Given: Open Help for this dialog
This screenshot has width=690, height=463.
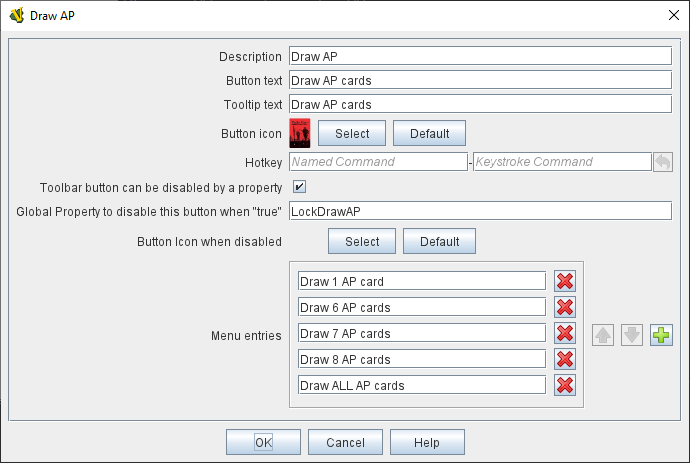Looking at the screenshot, I should (427, 442).
